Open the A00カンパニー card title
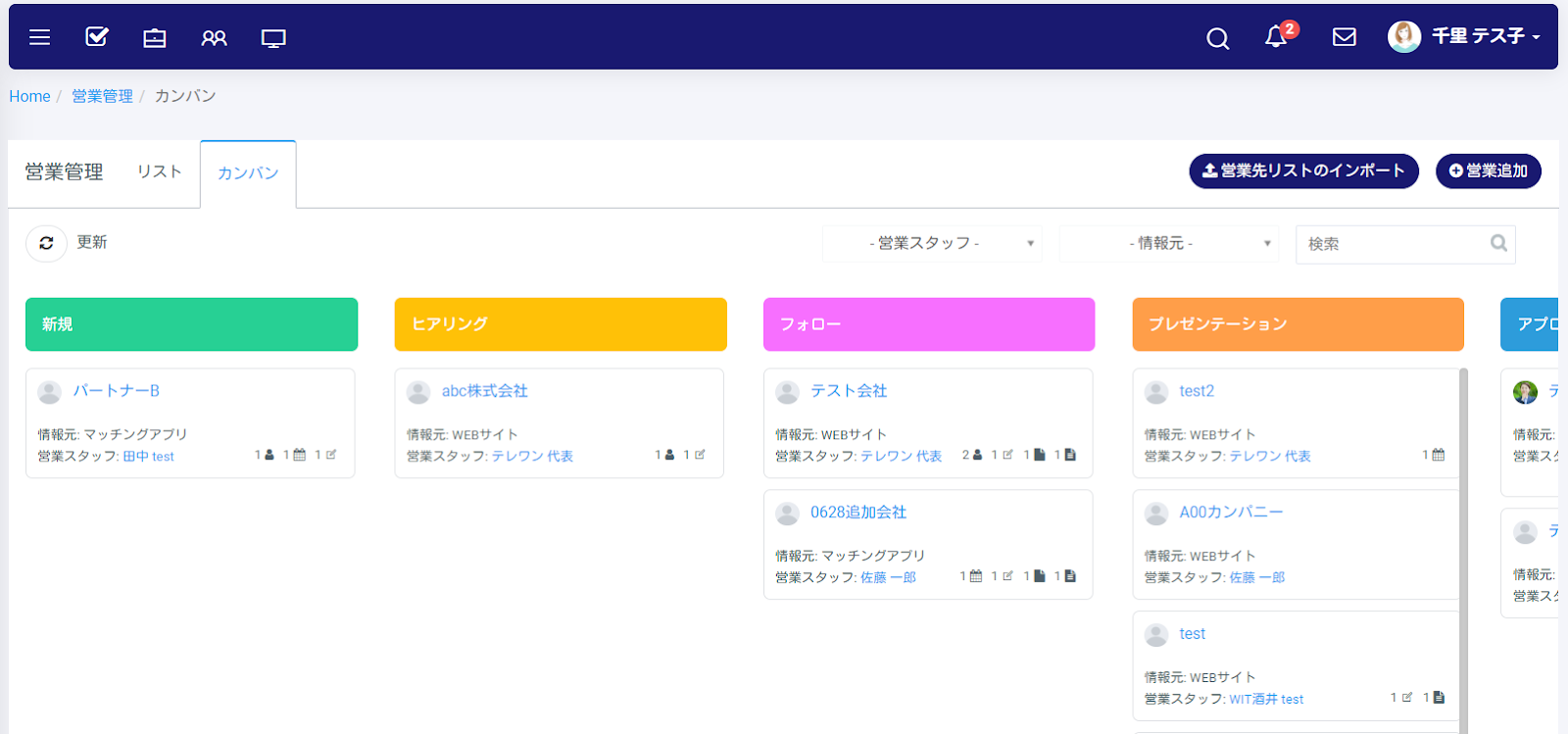This screenshot has width=1568, height=734. coord(1231,512)
